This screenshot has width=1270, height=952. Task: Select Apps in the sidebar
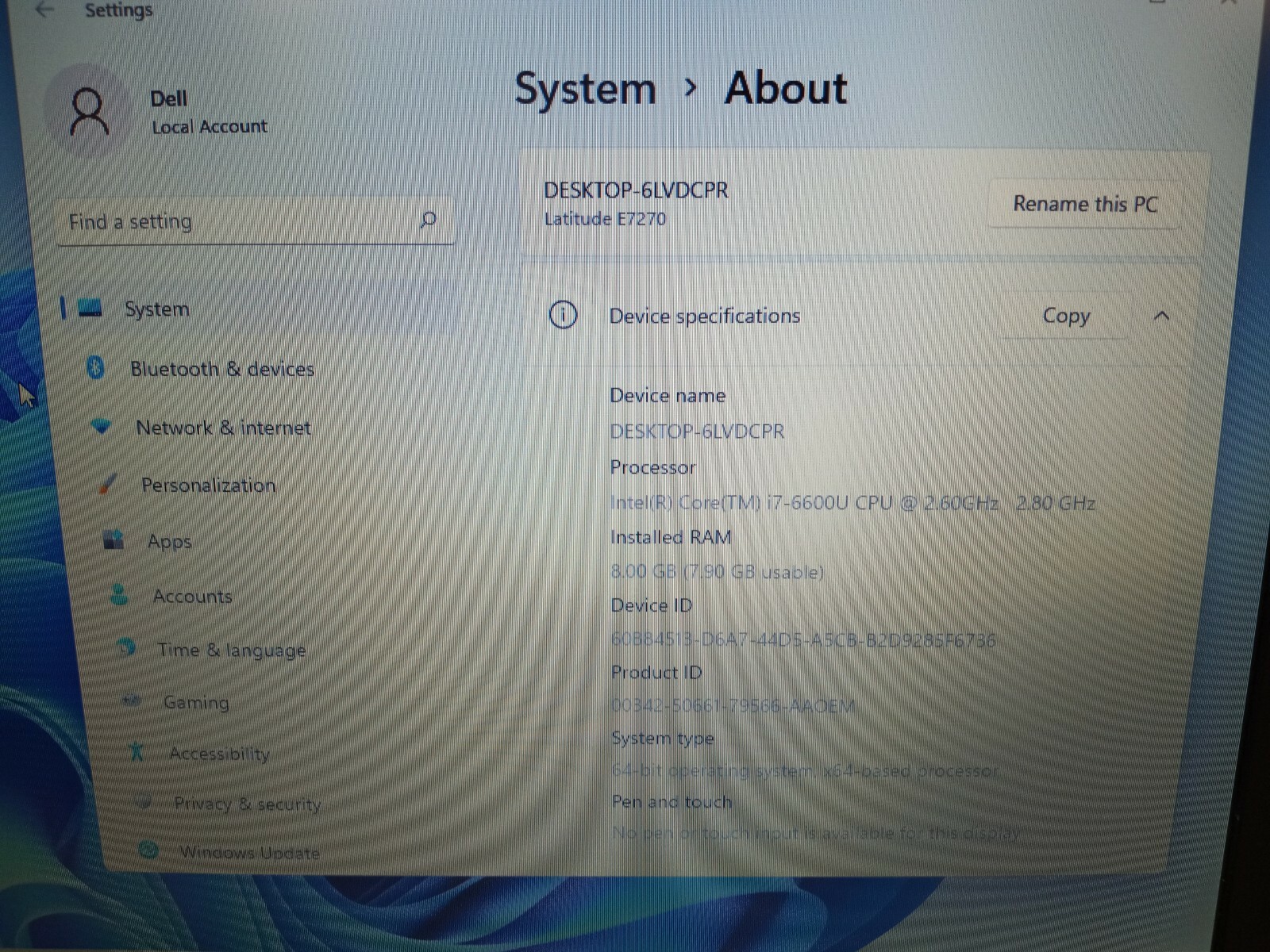(x=170, y=542)
